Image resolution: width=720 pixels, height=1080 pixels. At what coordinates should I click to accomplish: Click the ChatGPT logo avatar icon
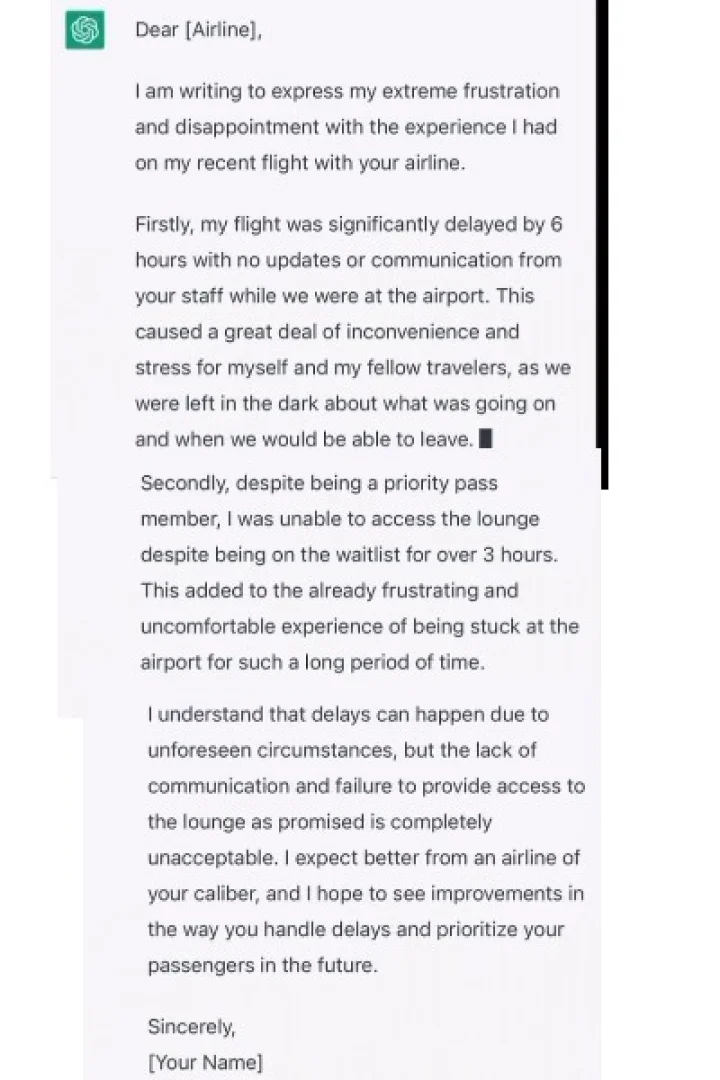[x=85, y=30]
